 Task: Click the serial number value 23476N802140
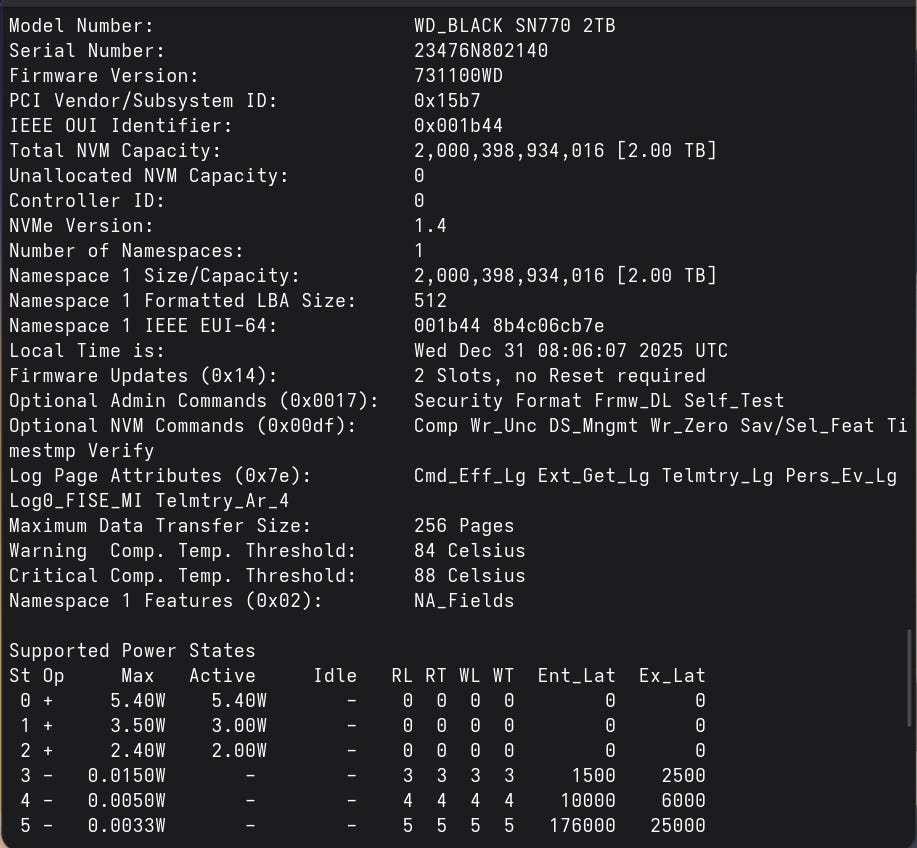[480, 51]
